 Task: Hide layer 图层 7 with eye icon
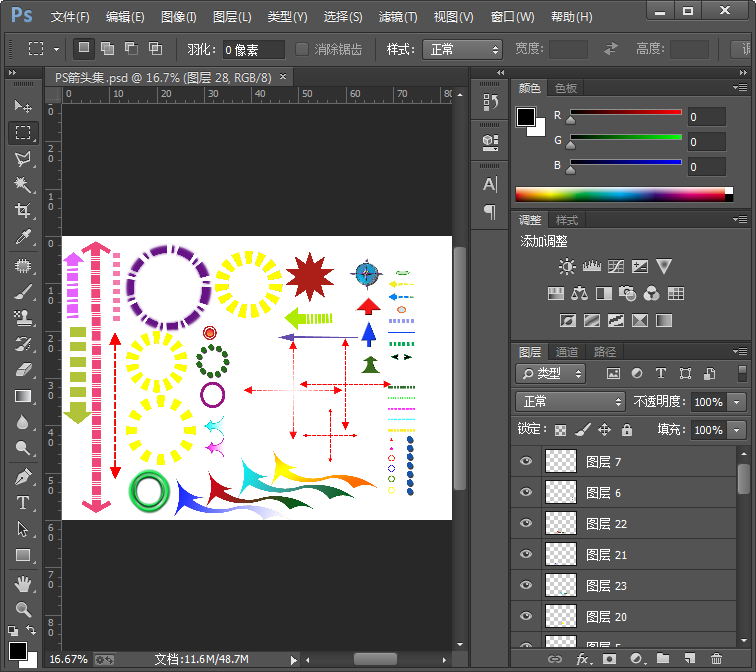(x=526, y=462)
